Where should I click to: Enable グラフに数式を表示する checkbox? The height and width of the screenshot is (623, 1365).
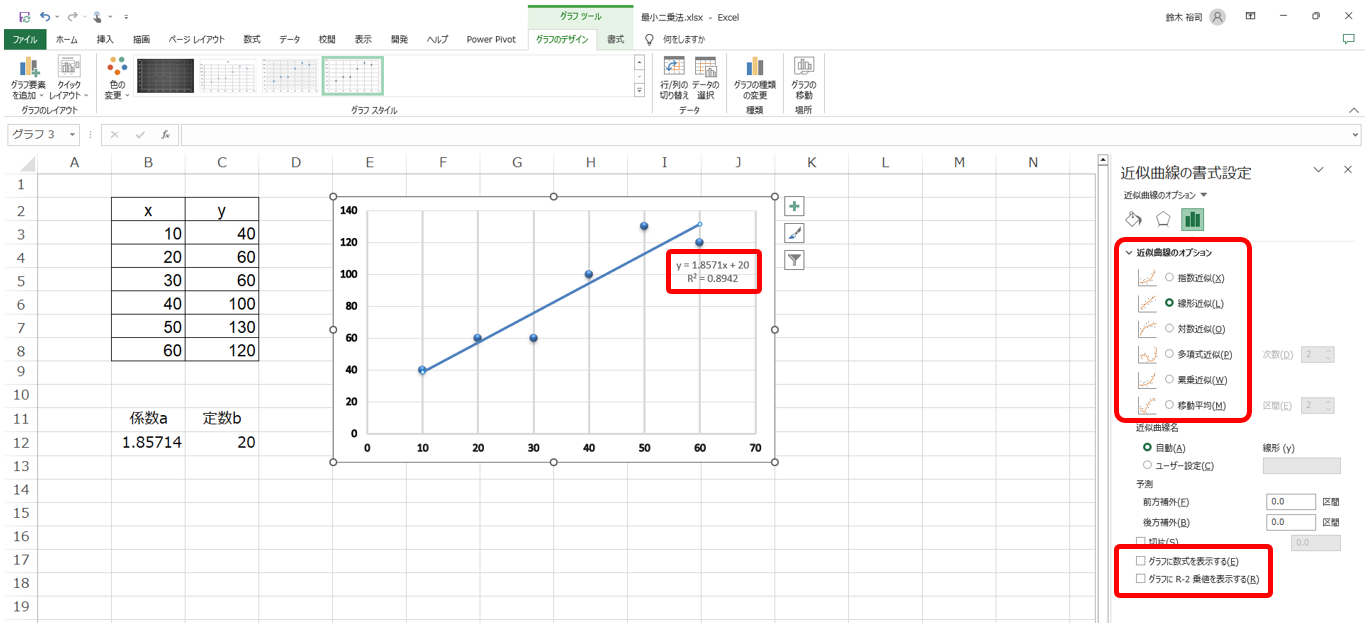(1142, 561)
